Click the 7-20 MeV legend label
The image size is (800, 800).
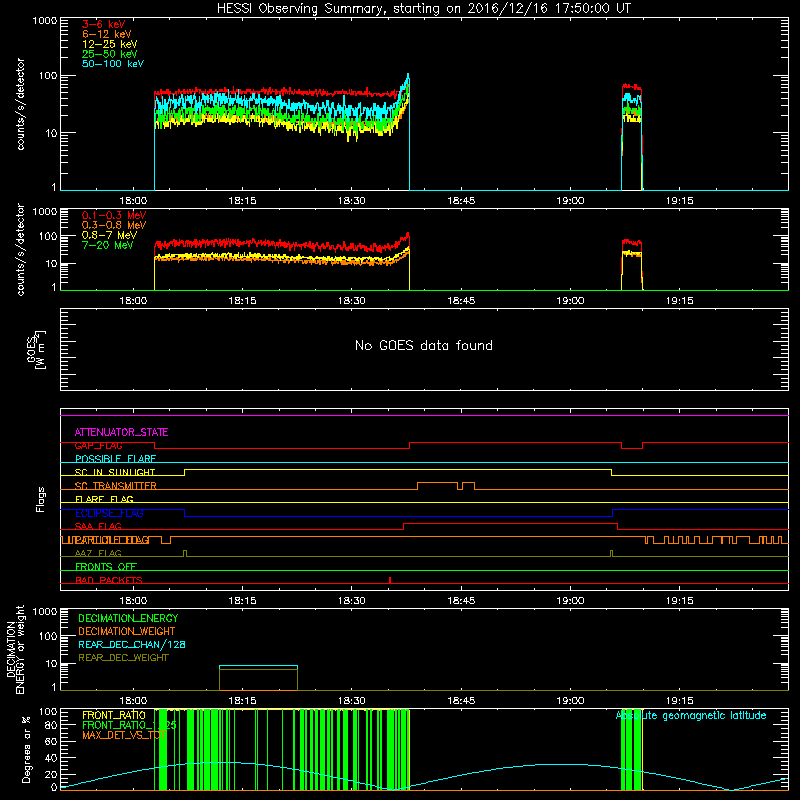[107, 245]
